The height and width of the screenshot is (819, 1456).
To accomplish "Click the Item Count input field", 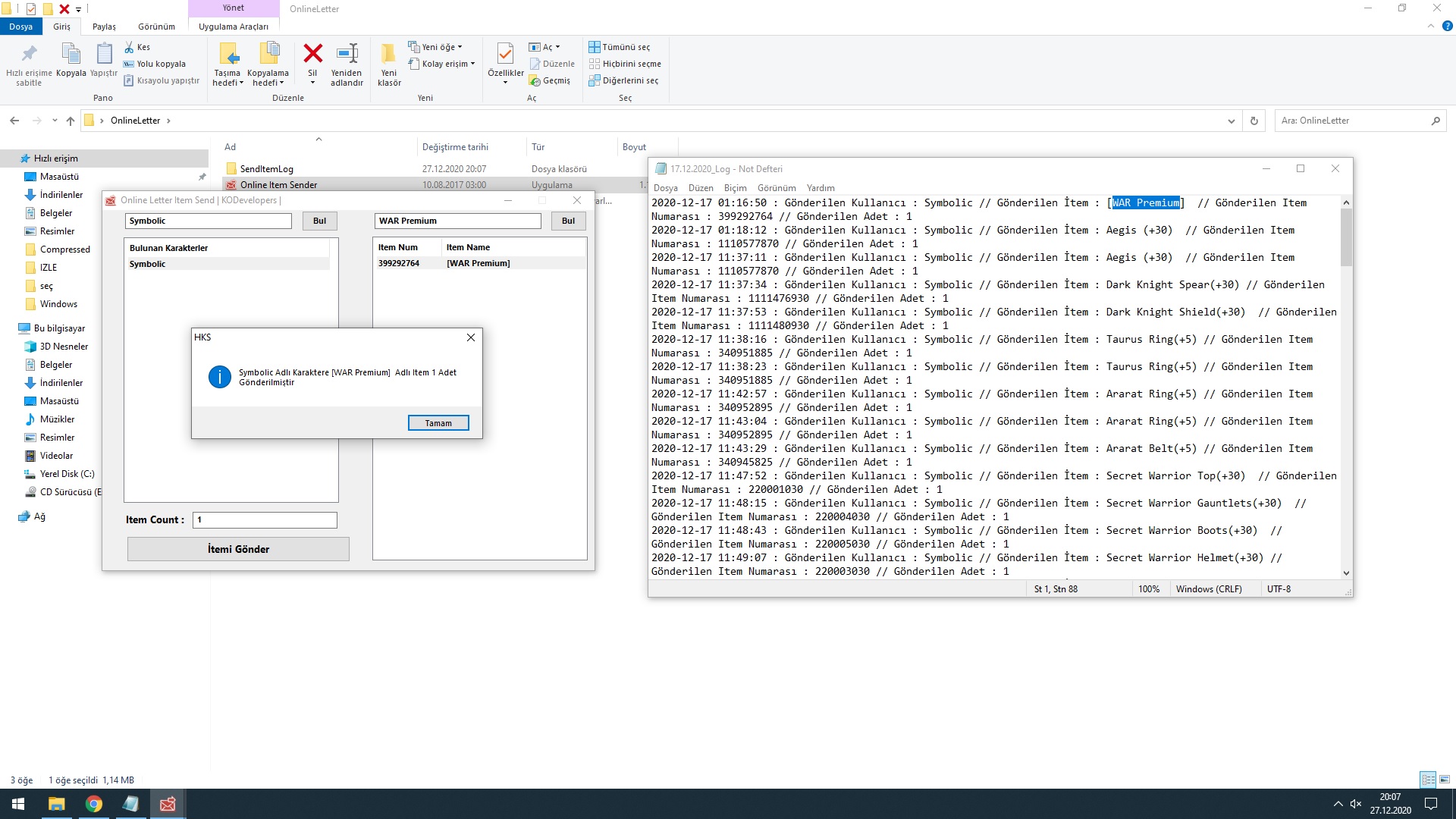I will pos(265,520).
